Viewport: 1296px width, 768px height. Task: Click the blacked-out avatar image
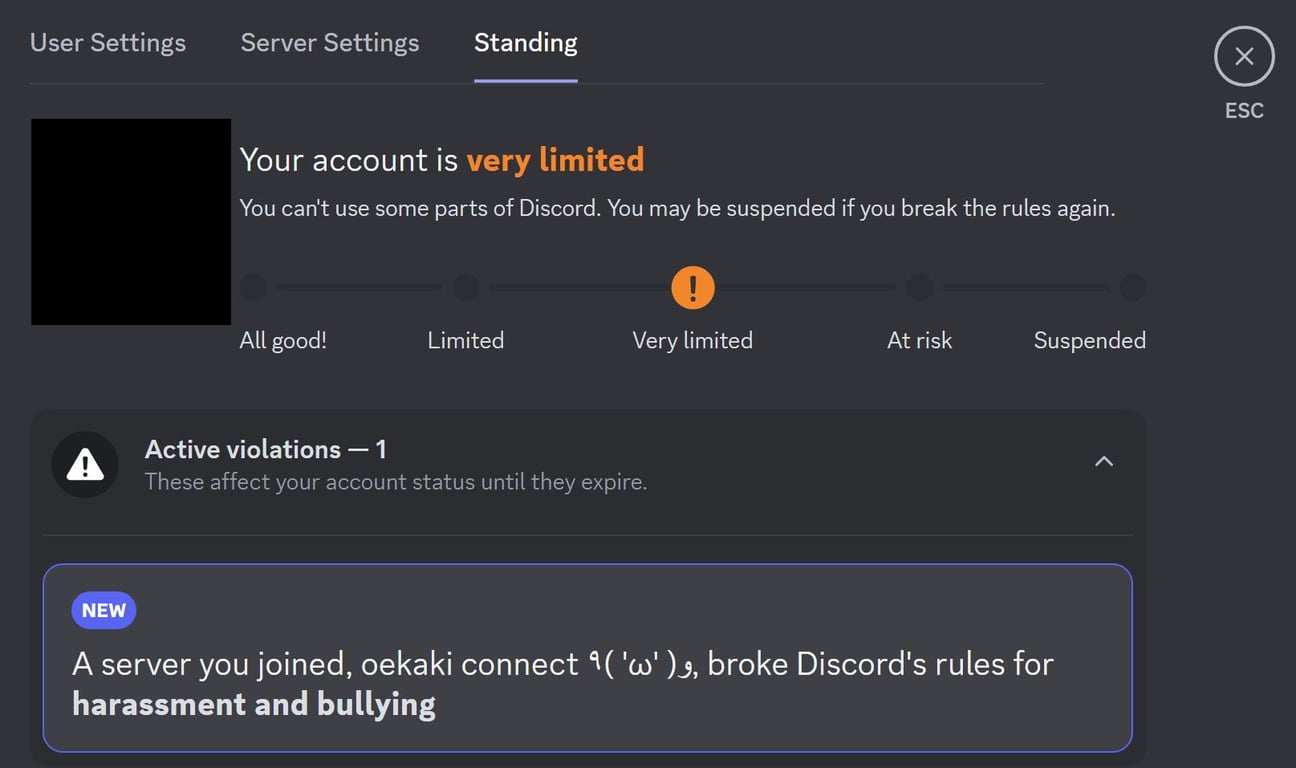point(131,222)
